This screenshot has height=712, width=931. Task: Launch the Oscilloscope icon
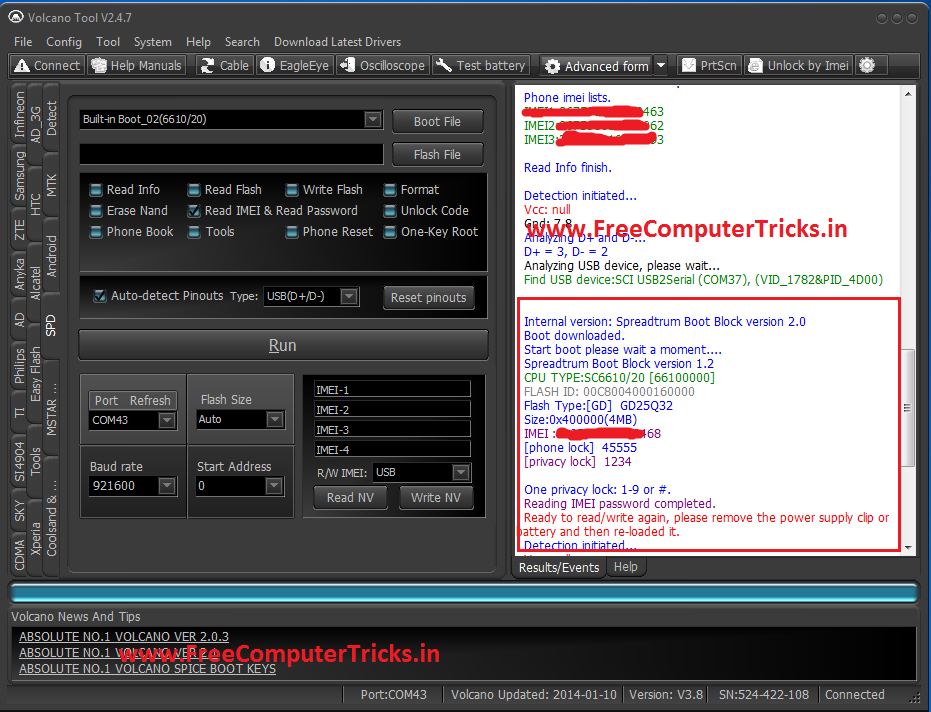347,65
